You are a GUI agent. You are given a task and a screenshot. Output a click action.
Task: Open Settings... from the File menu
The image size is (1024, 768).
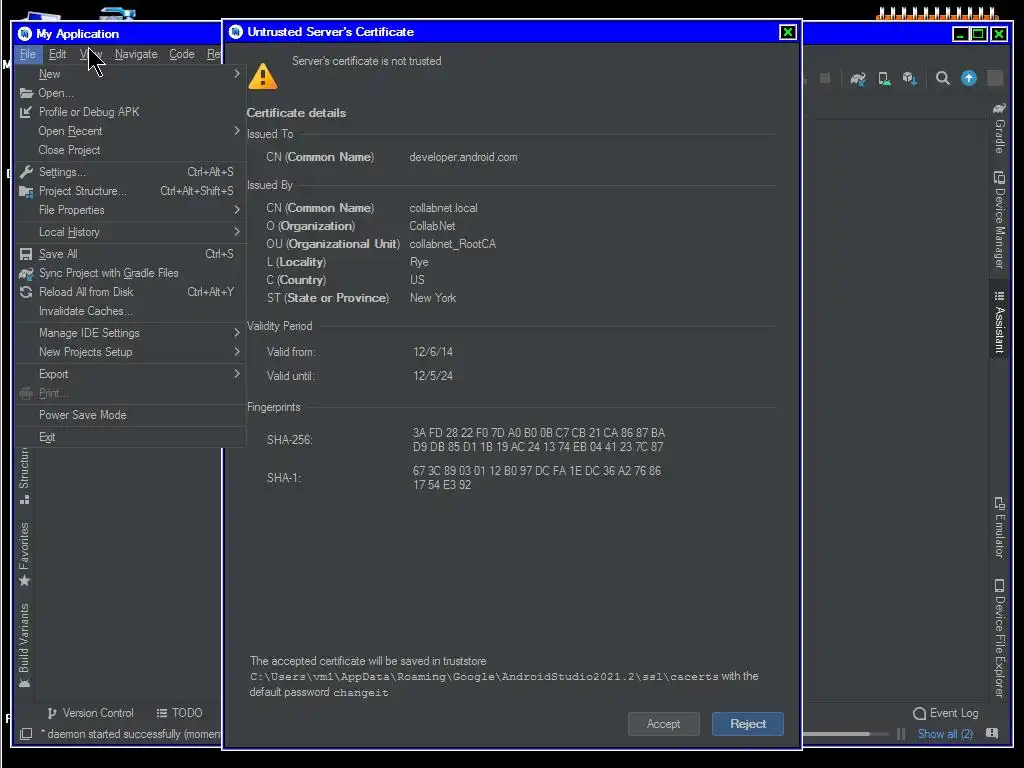pyautogui.click(x=130, y=172)
